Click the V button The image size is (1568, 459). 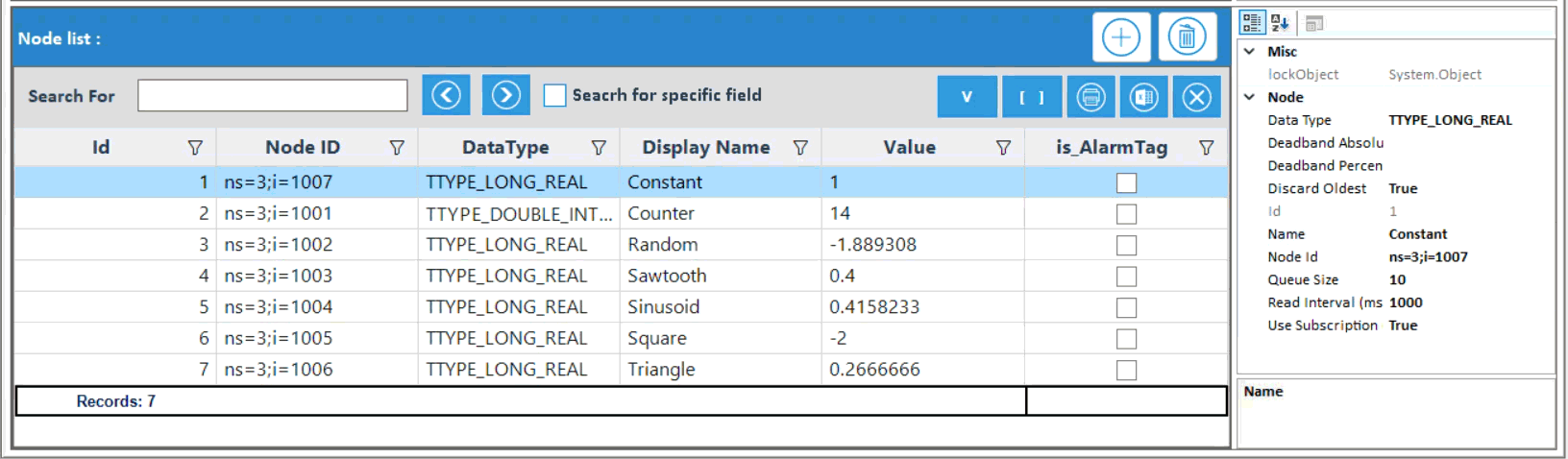click(967, 97)
